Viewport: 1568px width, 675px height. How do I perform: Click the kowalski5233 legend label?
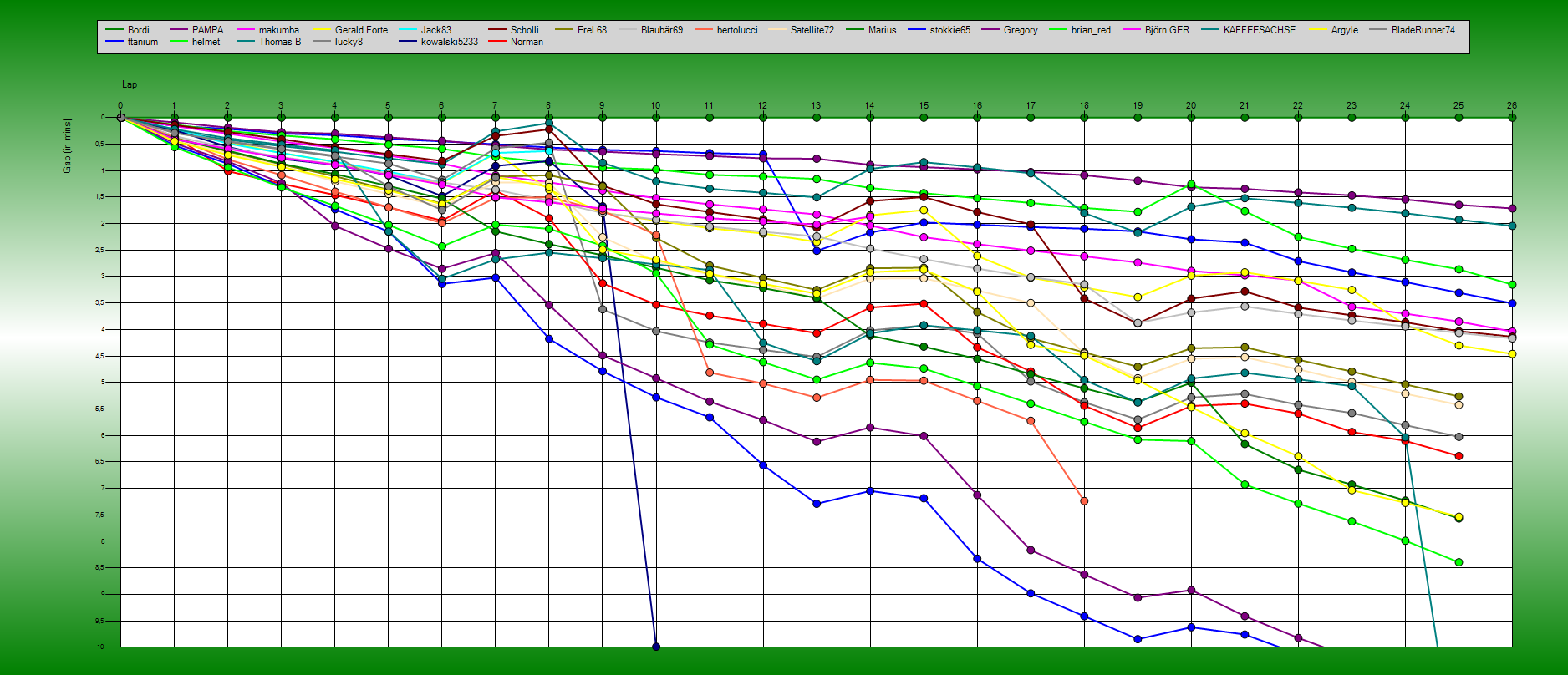[x=449, y=42]
